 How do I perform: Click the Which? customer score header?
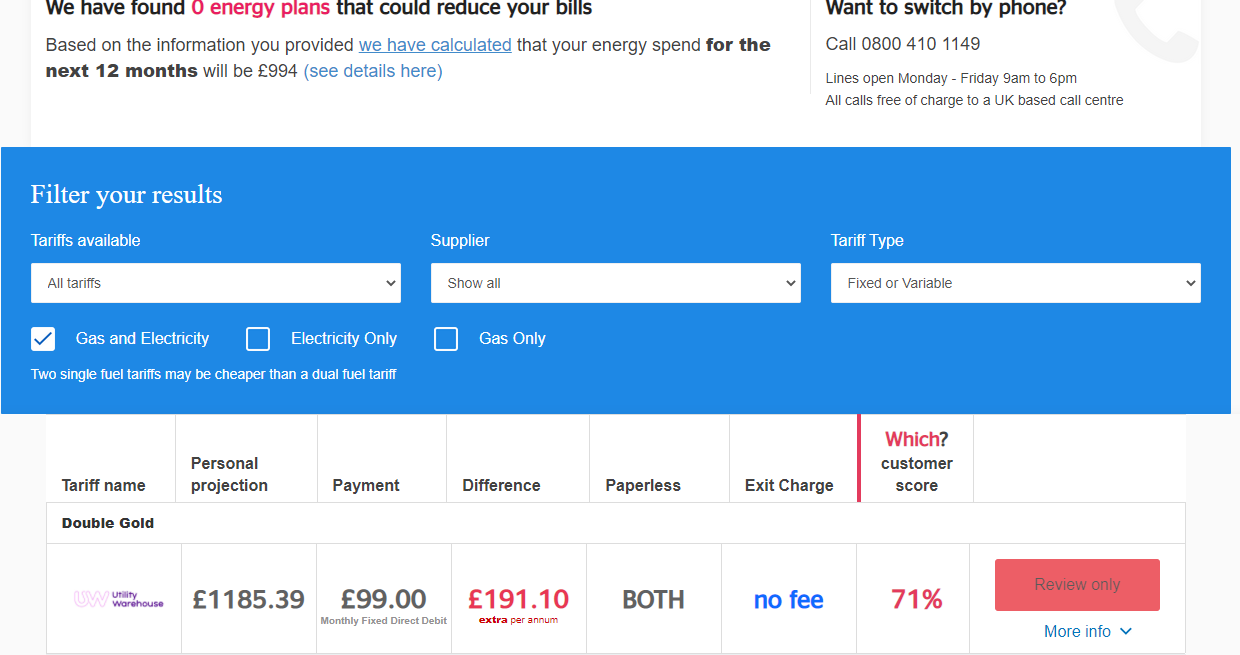coord(916,462)
